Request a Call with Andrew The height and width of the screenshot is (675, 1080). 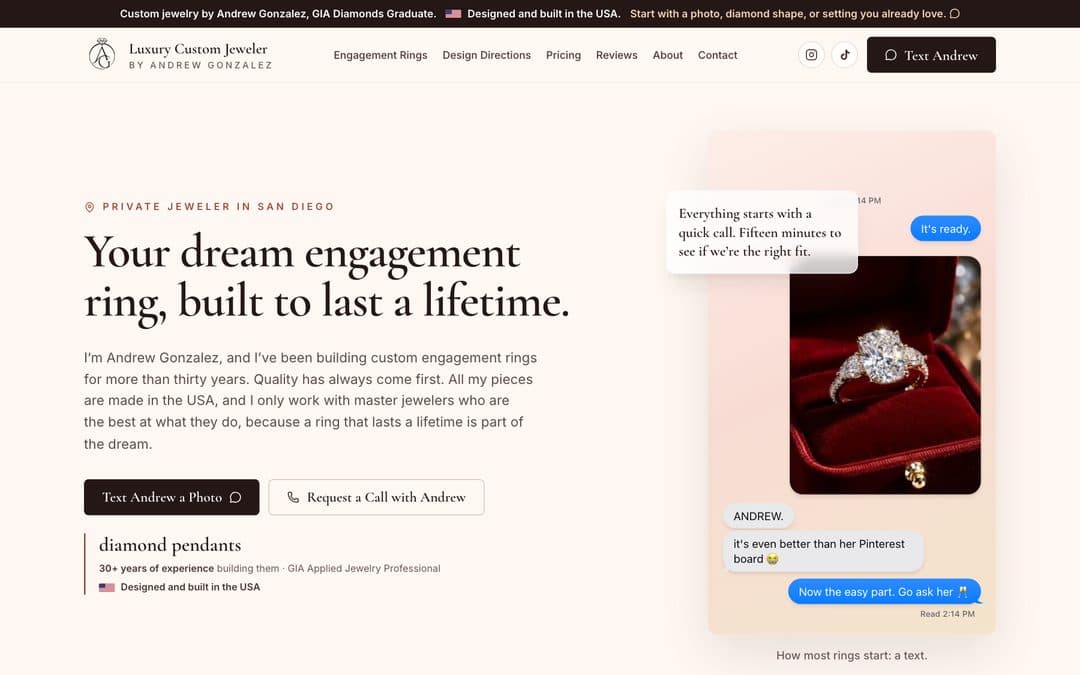(x=376, y=497)
